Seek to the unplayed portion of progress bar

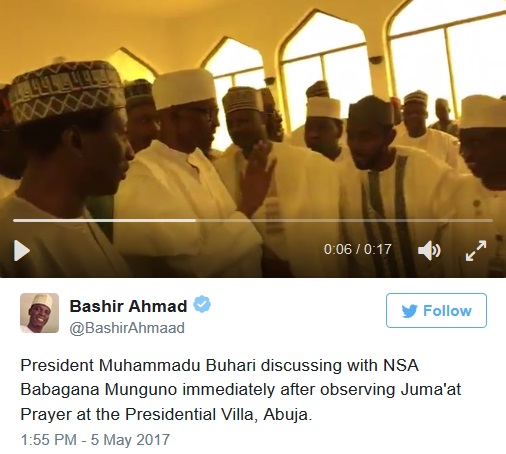[344, 220]
